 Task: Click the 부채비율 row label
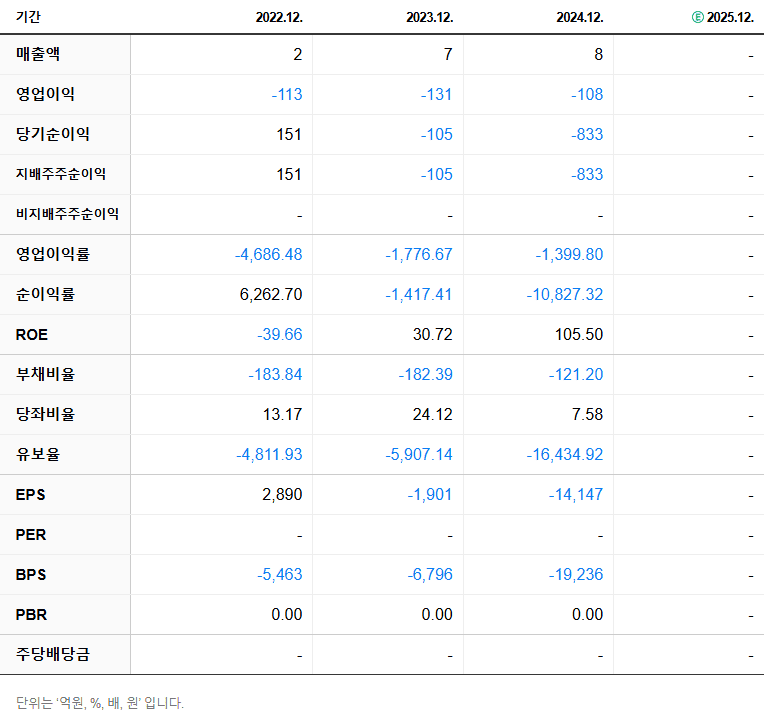point(45,374)
